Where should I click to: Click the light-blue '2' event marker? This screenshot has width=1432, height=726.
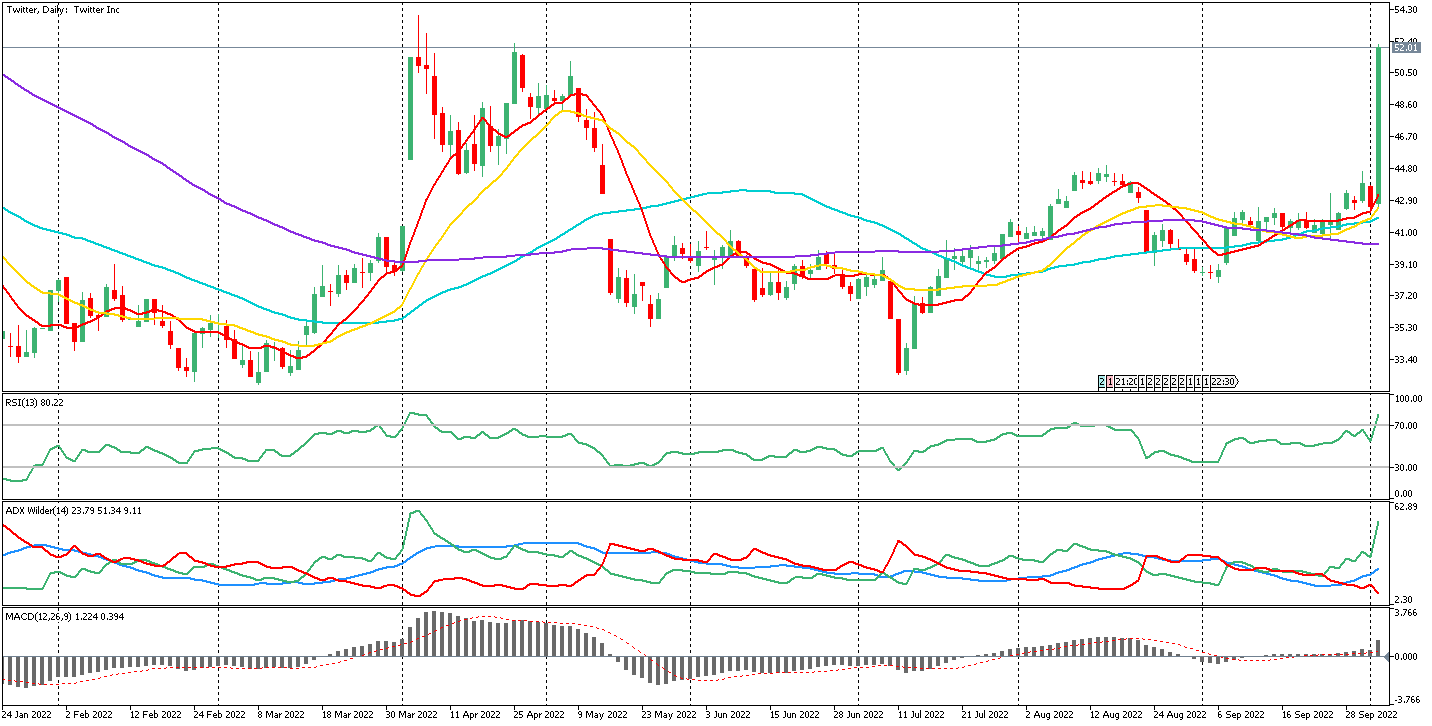(1102, 382)
